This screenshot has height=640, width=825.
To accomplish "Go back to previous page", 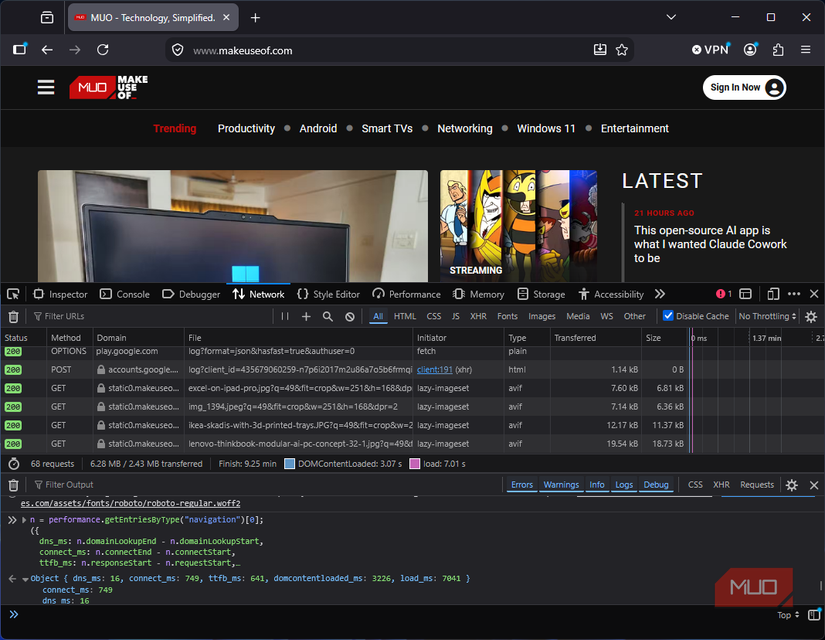I will pyautogui.click(x=47, y=50).
